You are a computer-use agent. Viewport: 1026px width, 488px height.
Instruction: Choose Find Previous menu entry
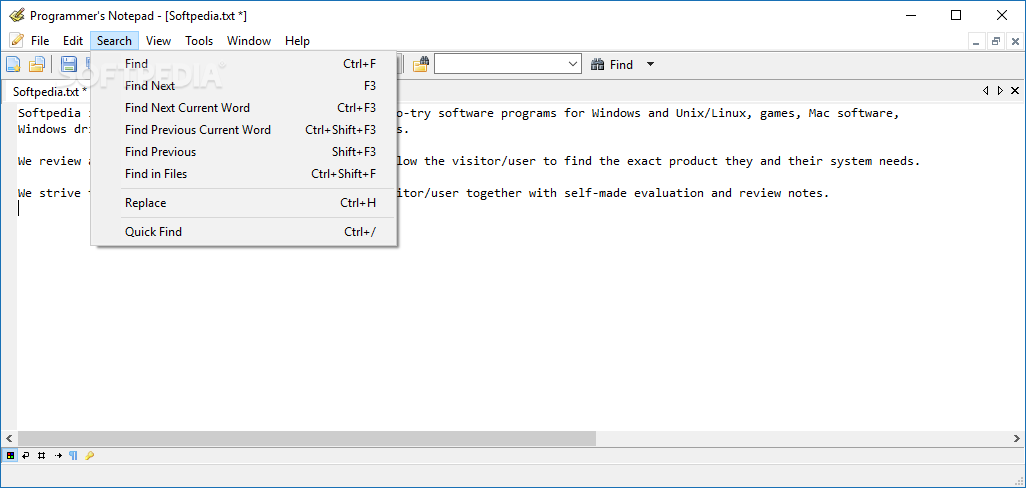click(243, 152)
